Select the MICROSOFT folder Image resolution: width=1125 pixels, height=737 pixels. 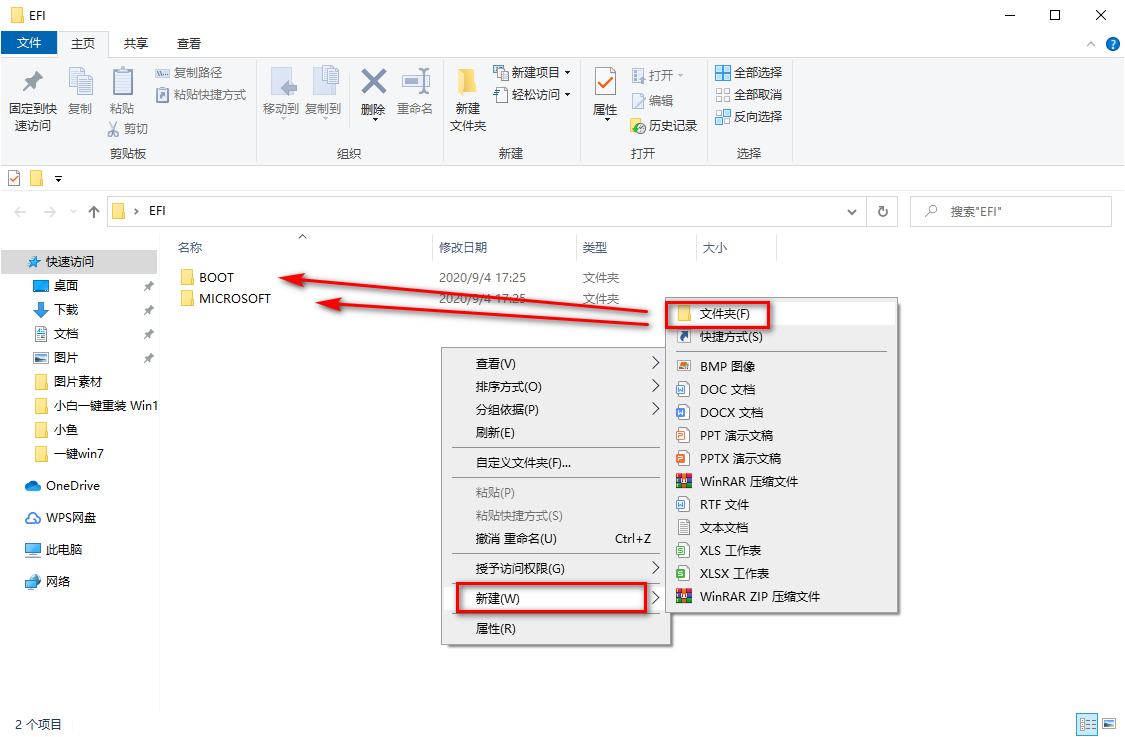(x=225, y=299)
